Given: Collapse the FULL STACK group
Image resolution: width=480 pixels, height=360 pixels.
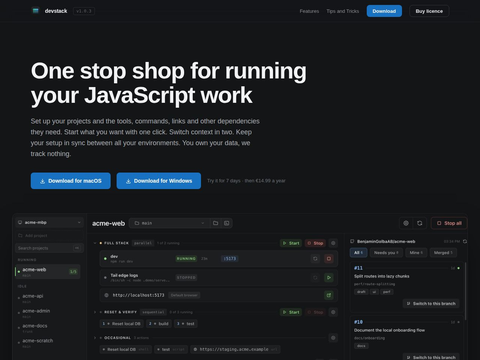Looking at the screenshot, I should click(95, 243).
